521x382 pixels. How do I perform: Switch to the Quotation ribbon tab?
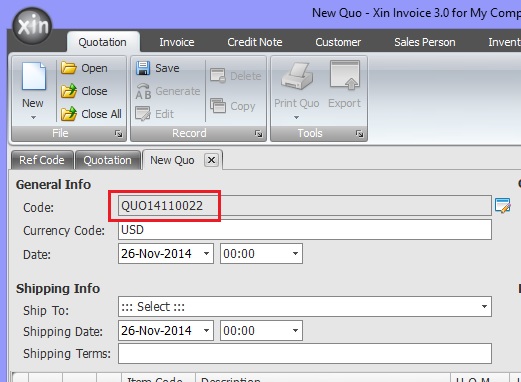point(103,42)
